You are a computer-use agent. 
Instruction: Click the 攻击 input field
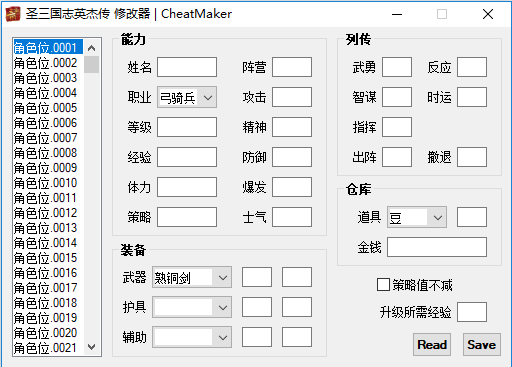[292, 97]
